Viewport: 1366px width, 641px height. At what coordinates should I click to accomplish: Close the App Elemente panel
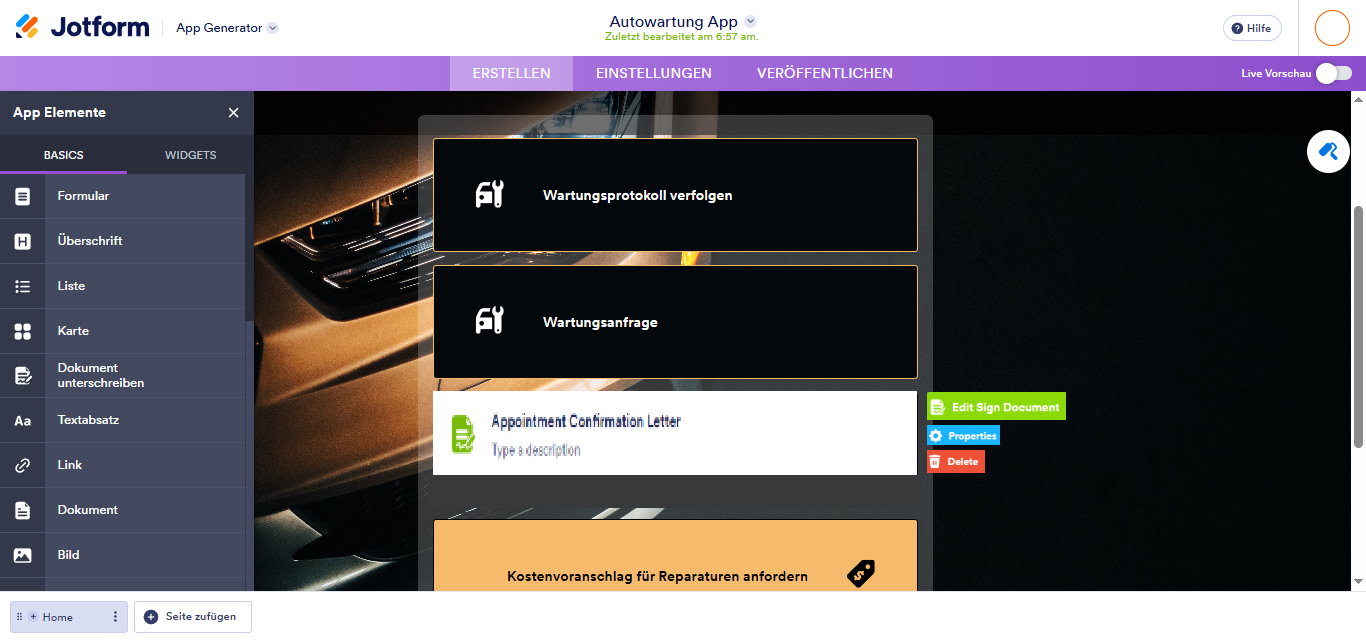[233, 112]
